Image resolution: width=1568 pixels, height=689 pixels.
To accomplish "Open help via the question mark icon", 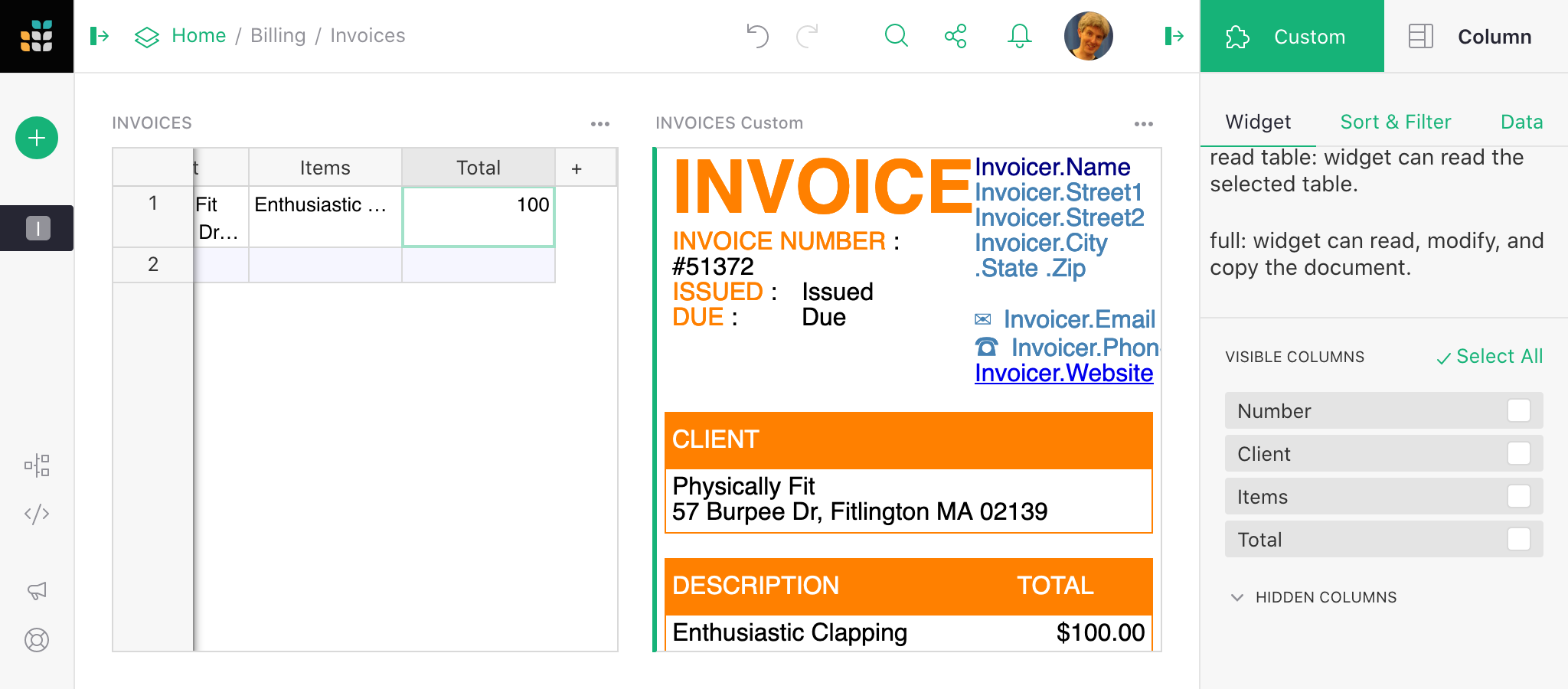I will point(37,640).
